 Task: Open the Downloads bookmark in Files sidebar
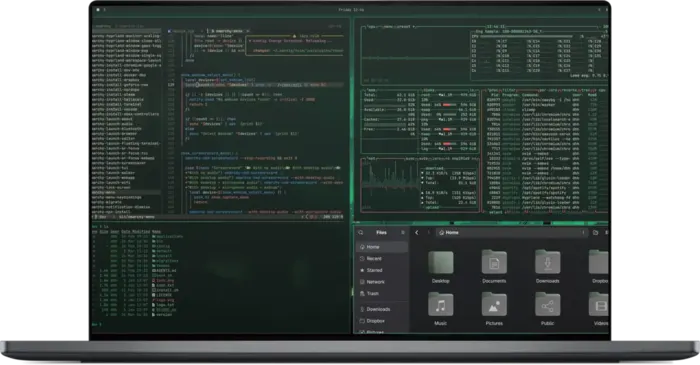point(382,309)
